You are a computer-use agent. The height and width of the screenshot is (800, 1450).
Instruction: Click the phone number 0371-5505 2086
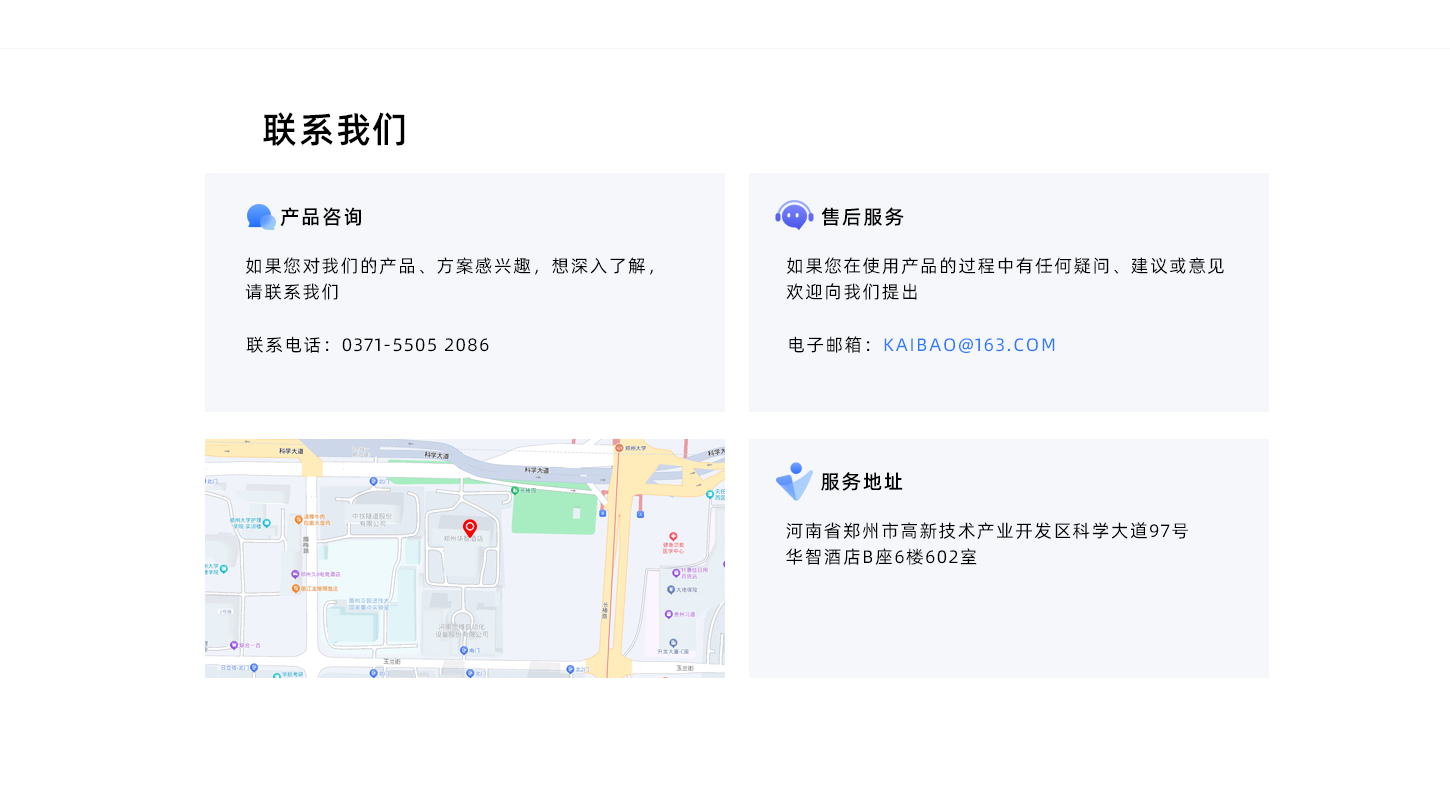click(x=415, y=344)
